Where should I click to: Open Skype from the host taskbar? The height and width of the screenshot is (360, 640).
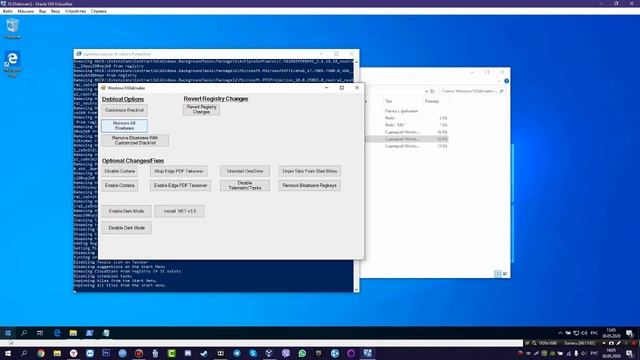(x=253, y=353)
